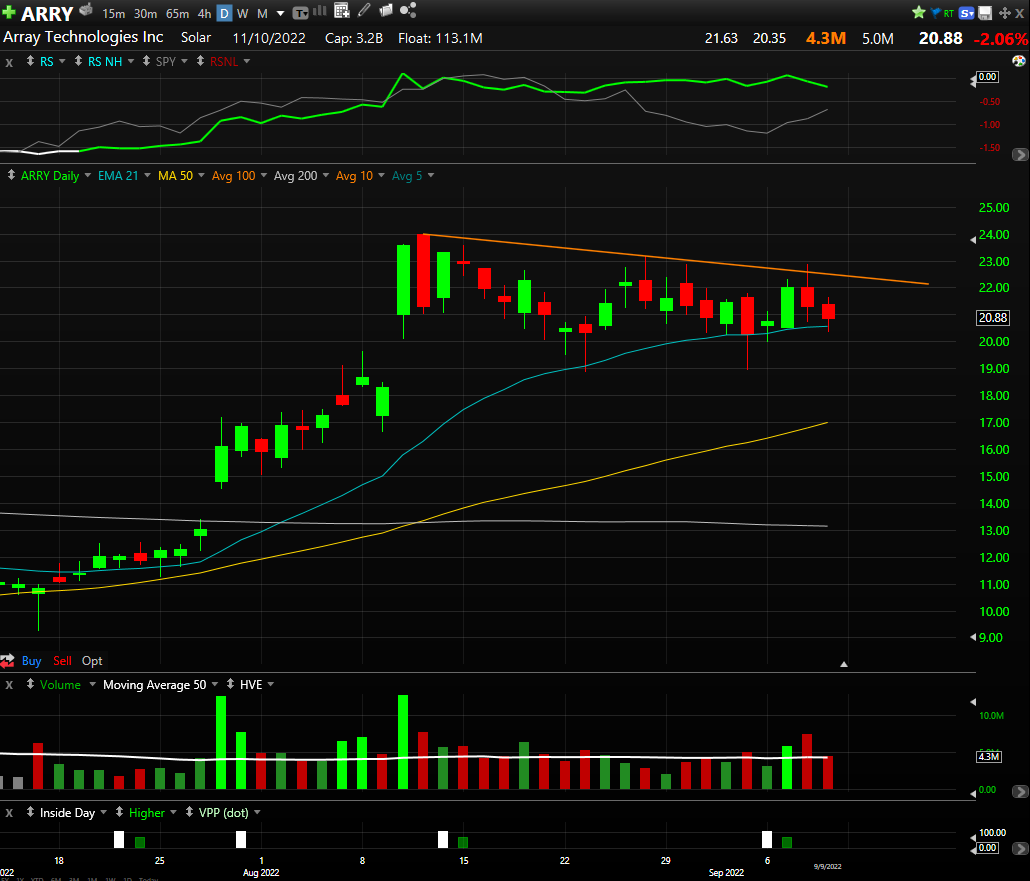The height and width of the screenshot is (881, 1030).
Task: Open the Avg 10 dropdown
Action: pos(382,175)
